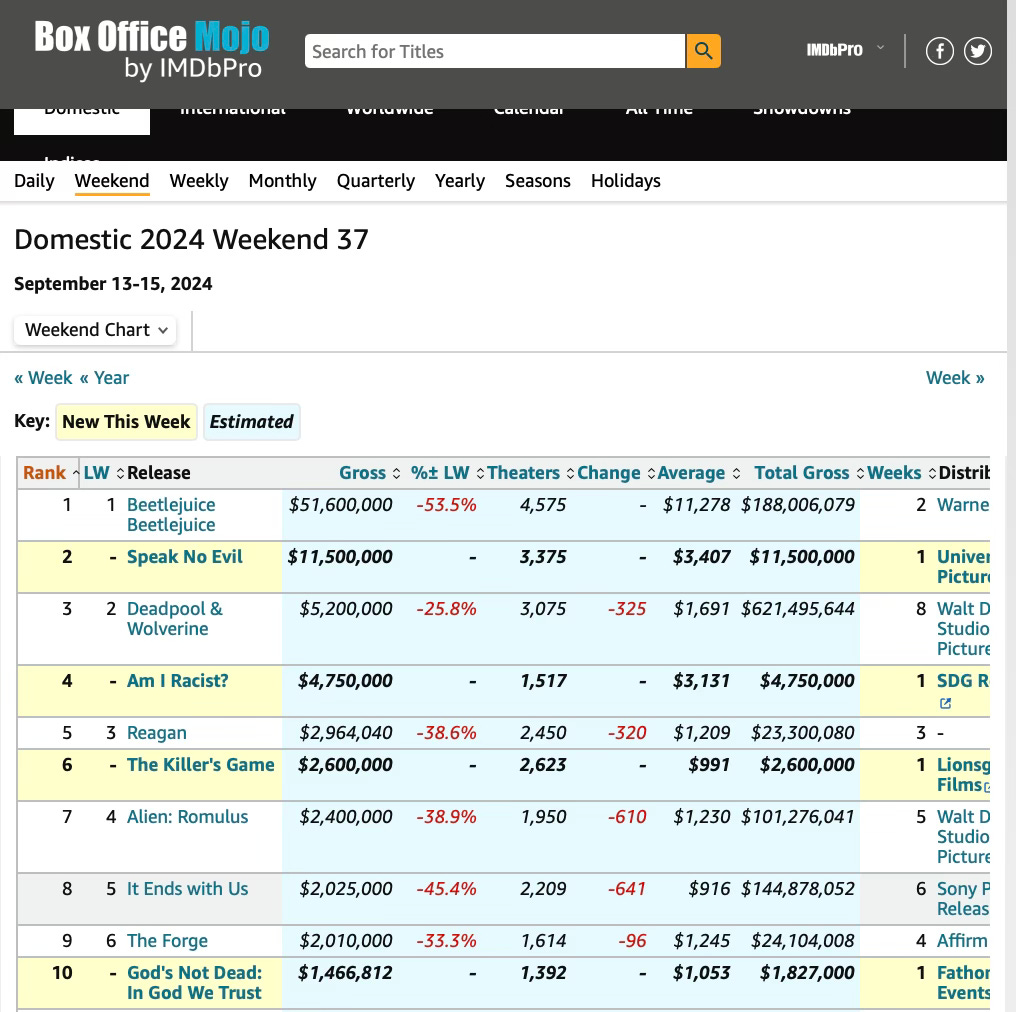Switch to the Quarterly tab
The height and width of the screenshot is (1012, 1016).
pyautogui.click(x=376, y=181)
